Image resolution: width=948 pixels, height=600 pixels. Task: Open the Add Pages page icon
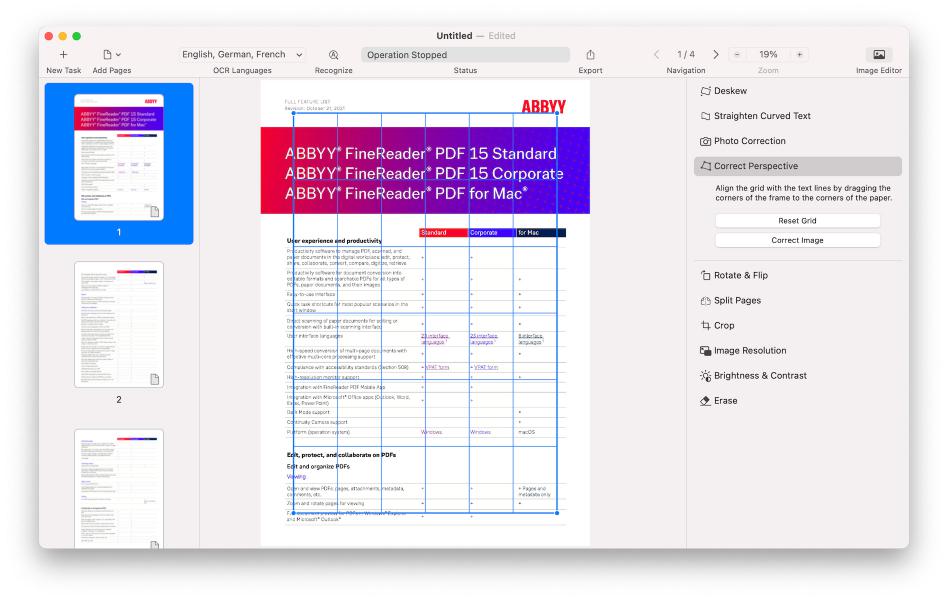pyautogui.click(x=107, y=54)
